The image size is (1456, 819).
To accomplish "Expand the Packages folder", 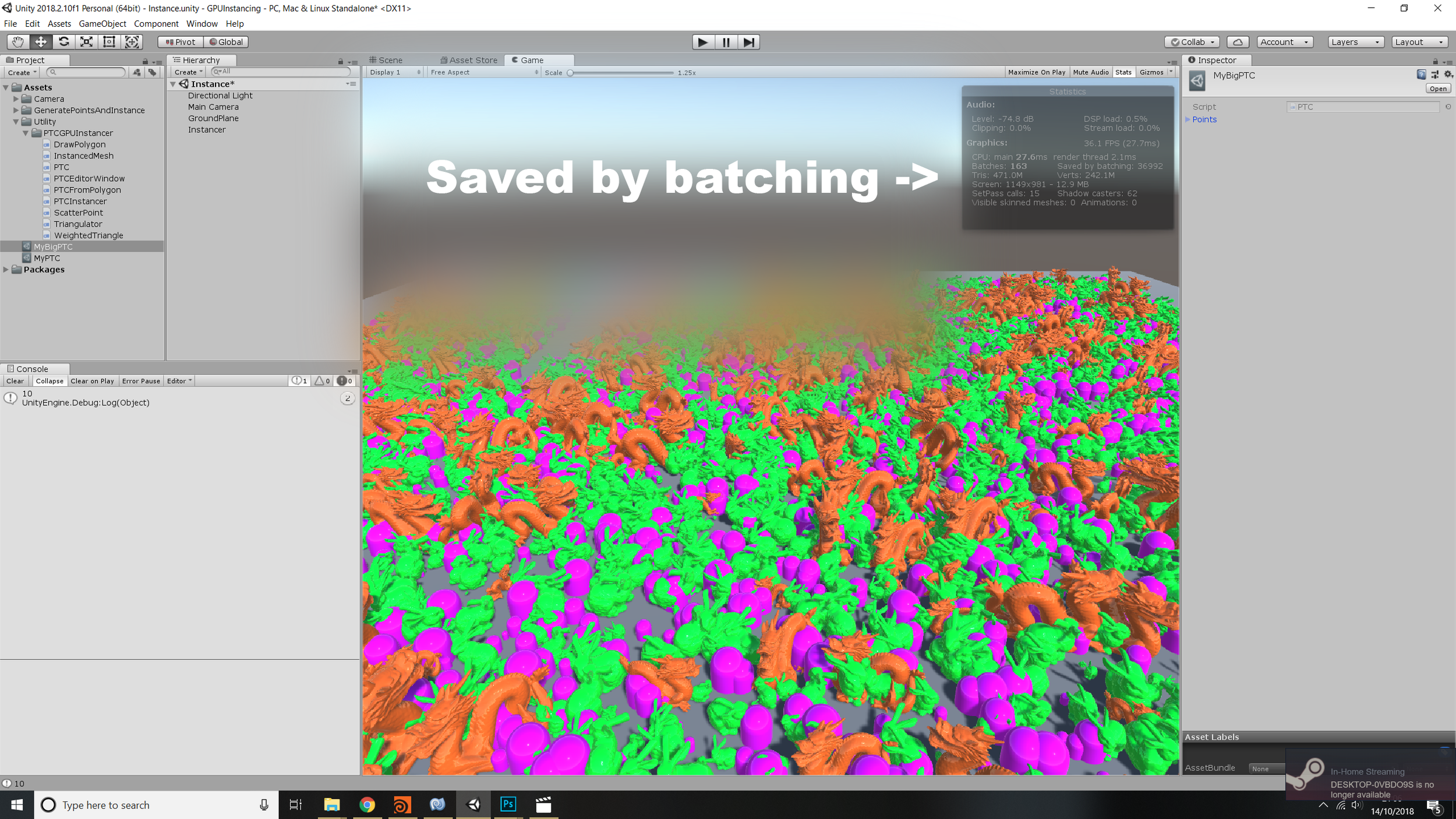I will coord(6,270).
